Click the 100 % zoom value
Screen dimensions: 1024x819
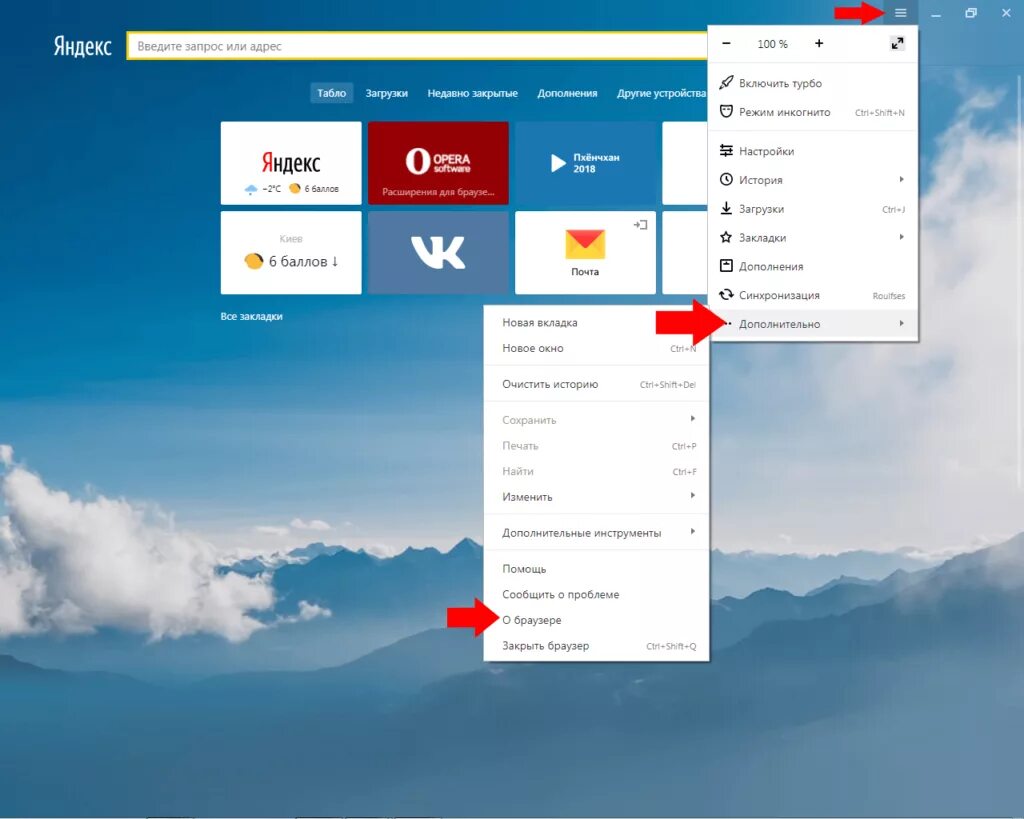point(773,44)
